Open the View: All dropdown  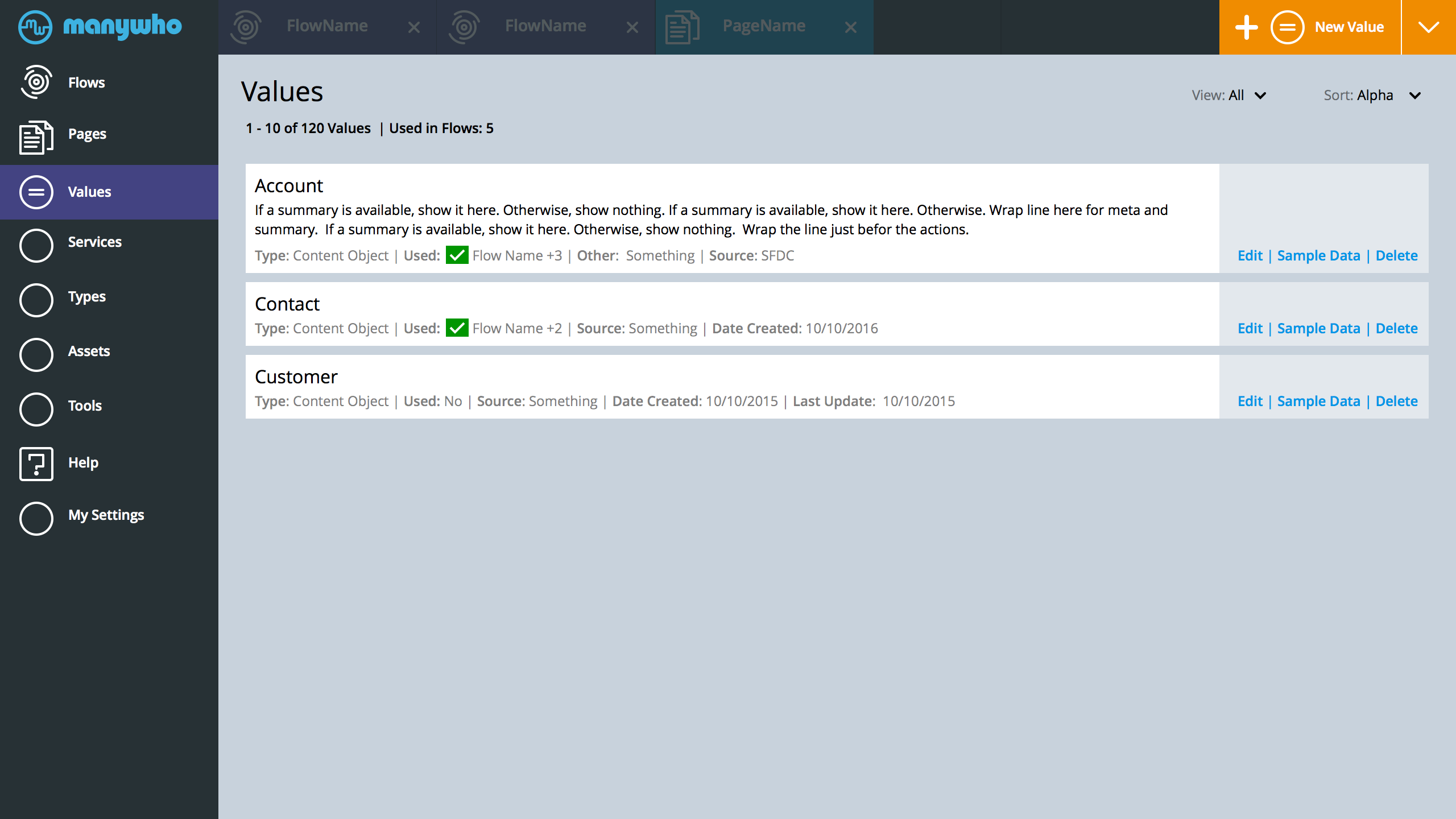coord(1229,95)
